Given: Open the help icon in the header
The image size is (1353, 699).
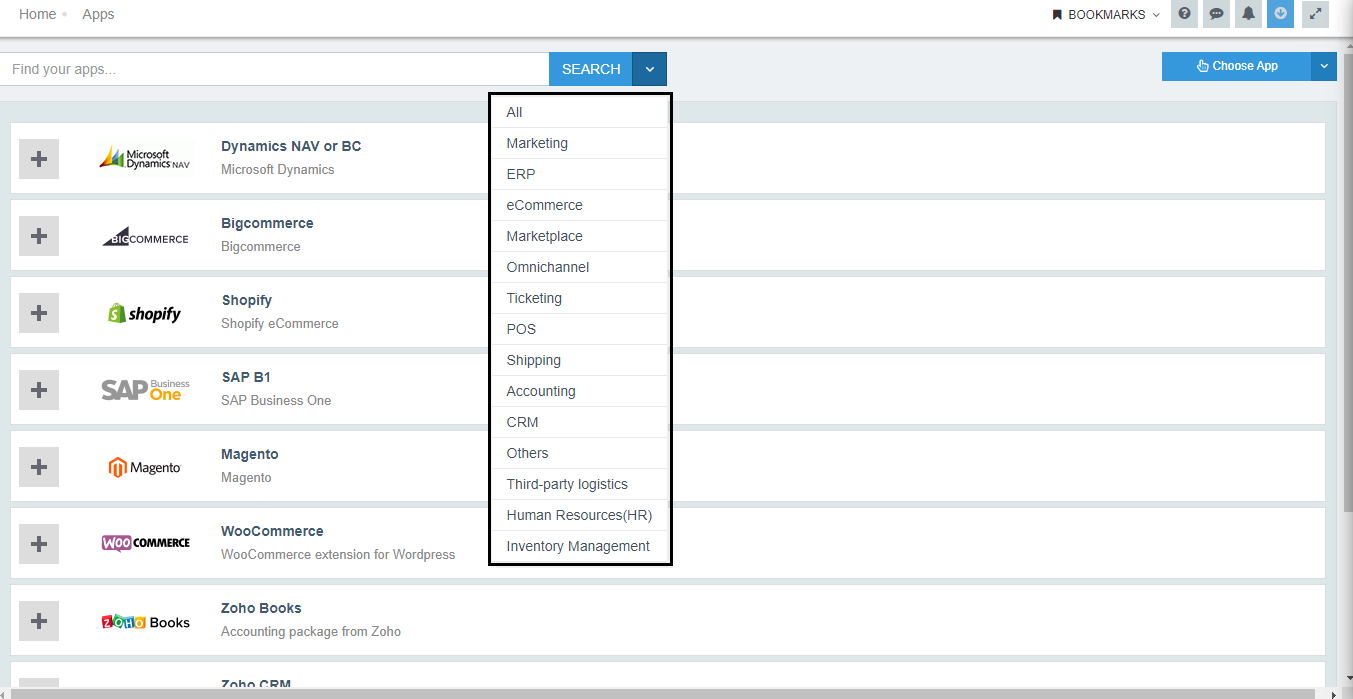Looking at the screenshot, I should point(1184,14).
